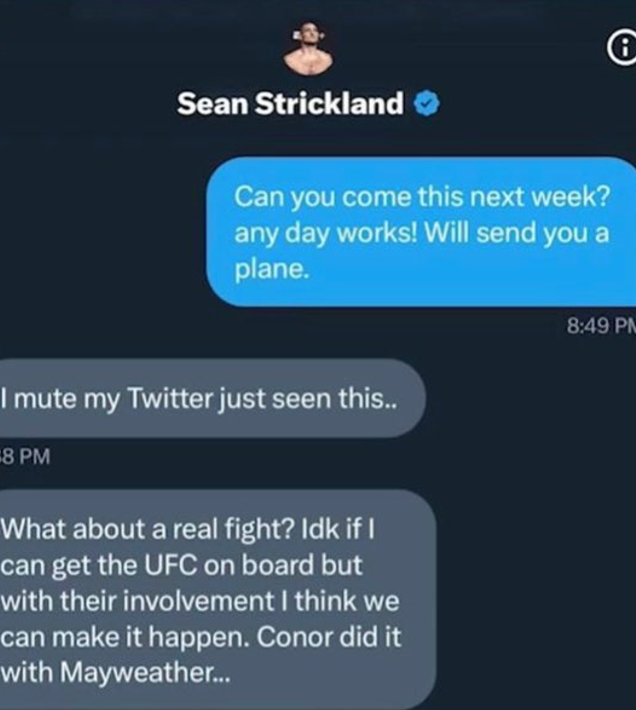The height and width of the screenshot is (710, 636).
Task: Select the "What about a real fight?" text
Action: coord(148,528)
